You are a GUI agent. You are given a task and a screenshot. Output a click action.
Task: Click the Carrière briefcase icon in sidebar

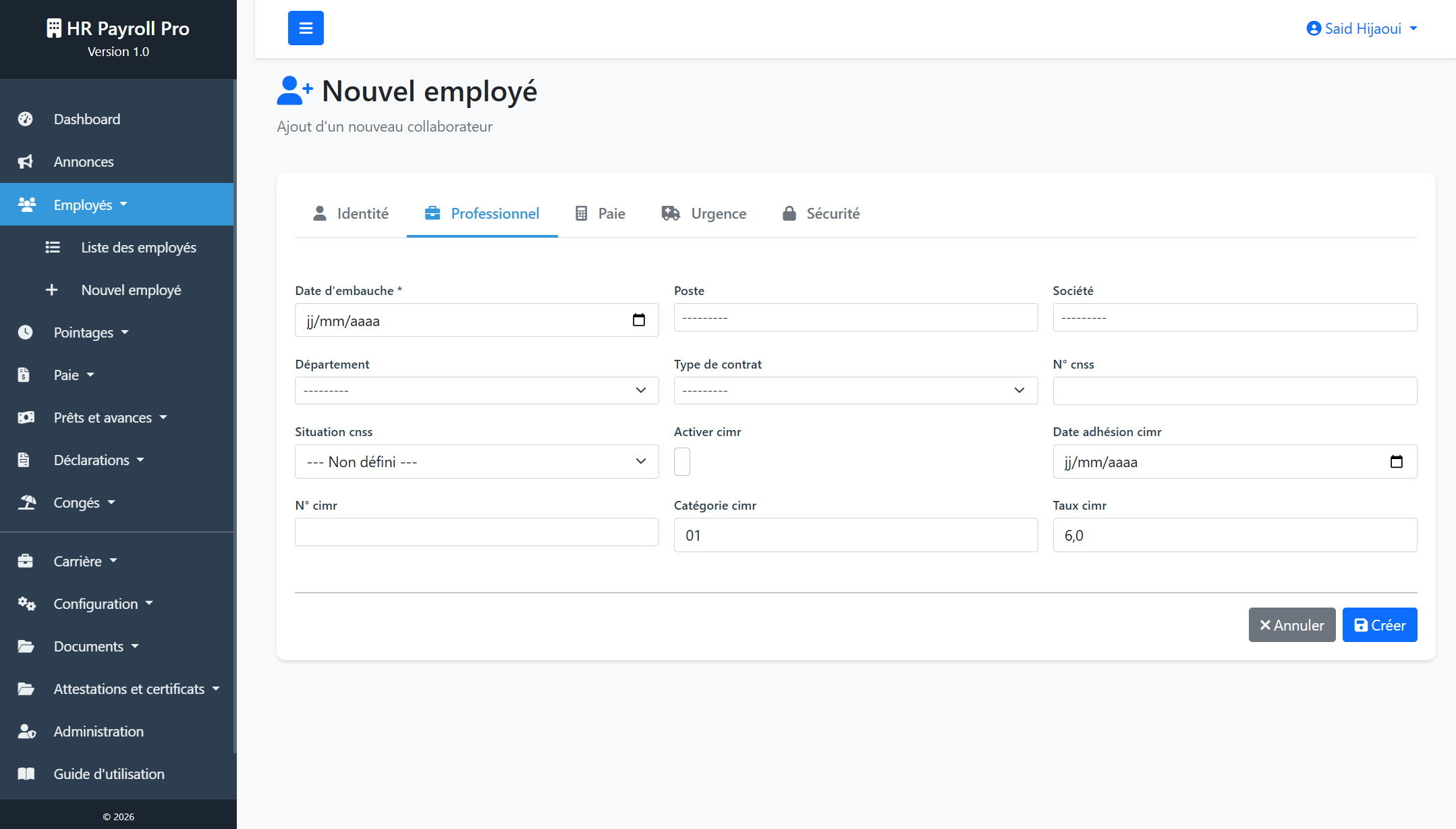pos(26,562)
